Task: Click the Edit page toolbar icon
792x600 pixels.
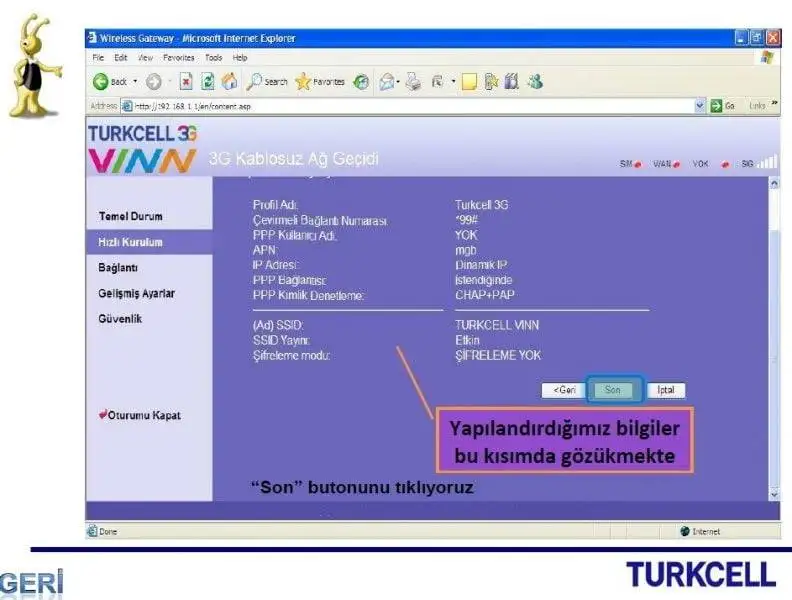Action: tap(437, 81)
